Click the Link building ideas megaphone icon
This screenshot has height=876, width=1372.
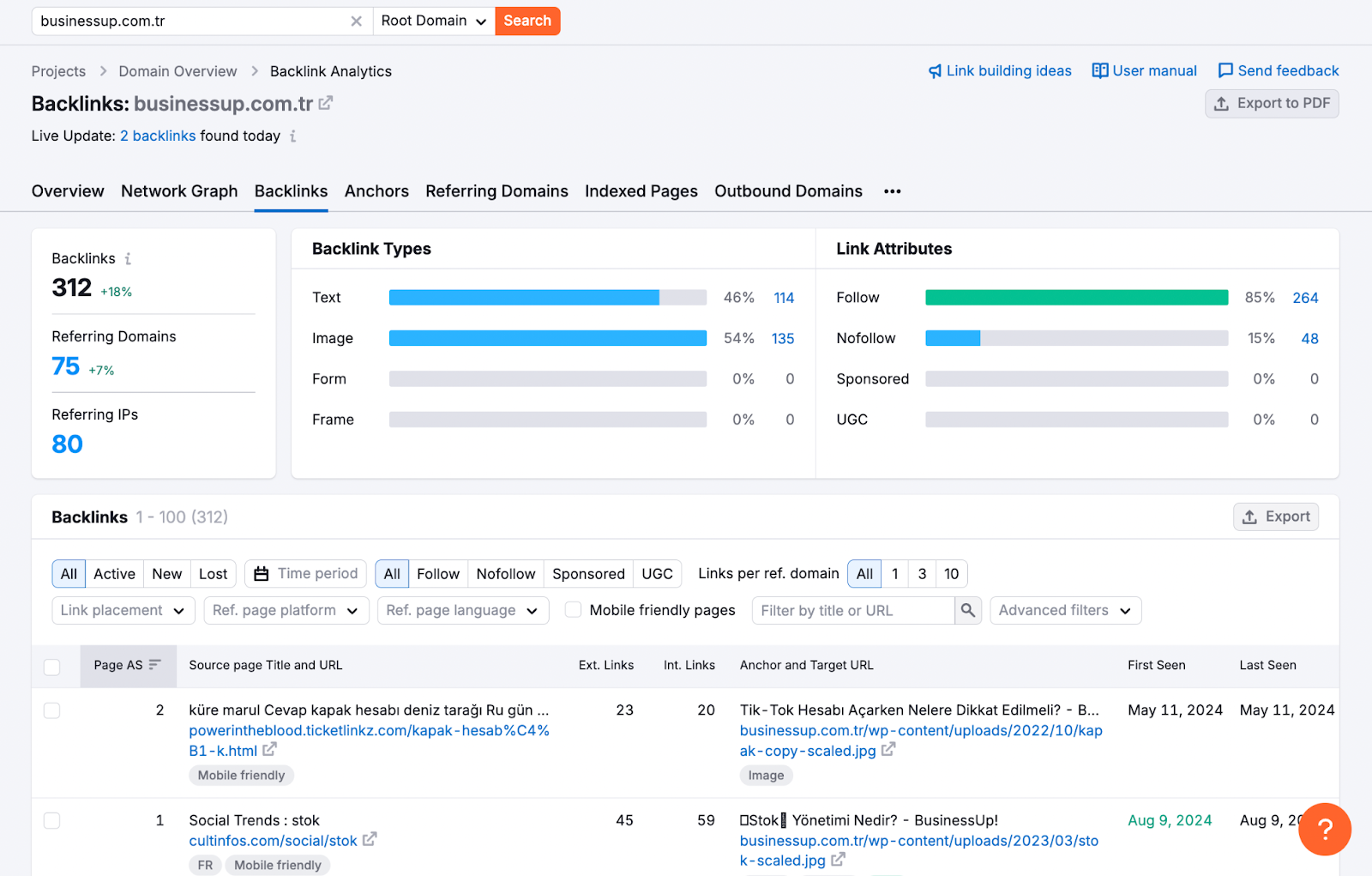point(935,71)
